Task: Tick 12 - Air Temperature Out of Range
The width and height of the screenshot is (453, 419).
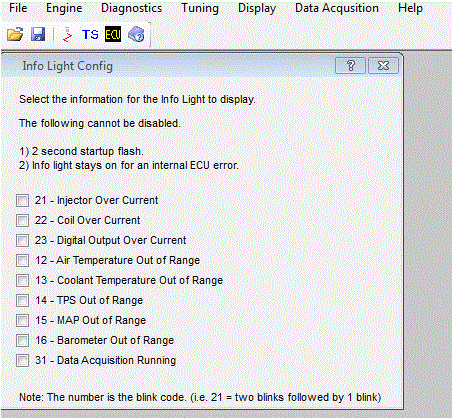Action: [x=23, y=261]
